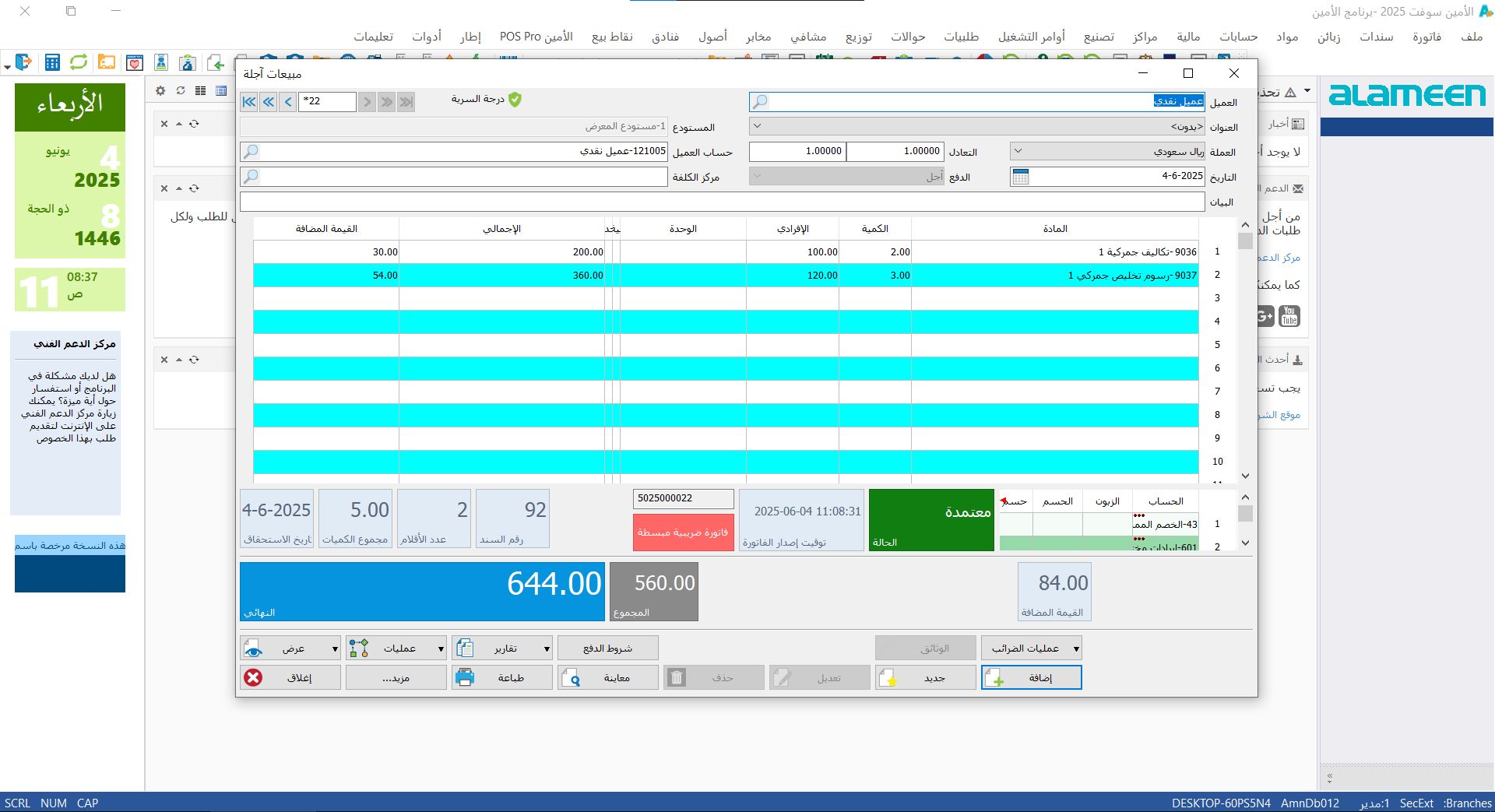Click the security level shield icon

tap(515, 100)
